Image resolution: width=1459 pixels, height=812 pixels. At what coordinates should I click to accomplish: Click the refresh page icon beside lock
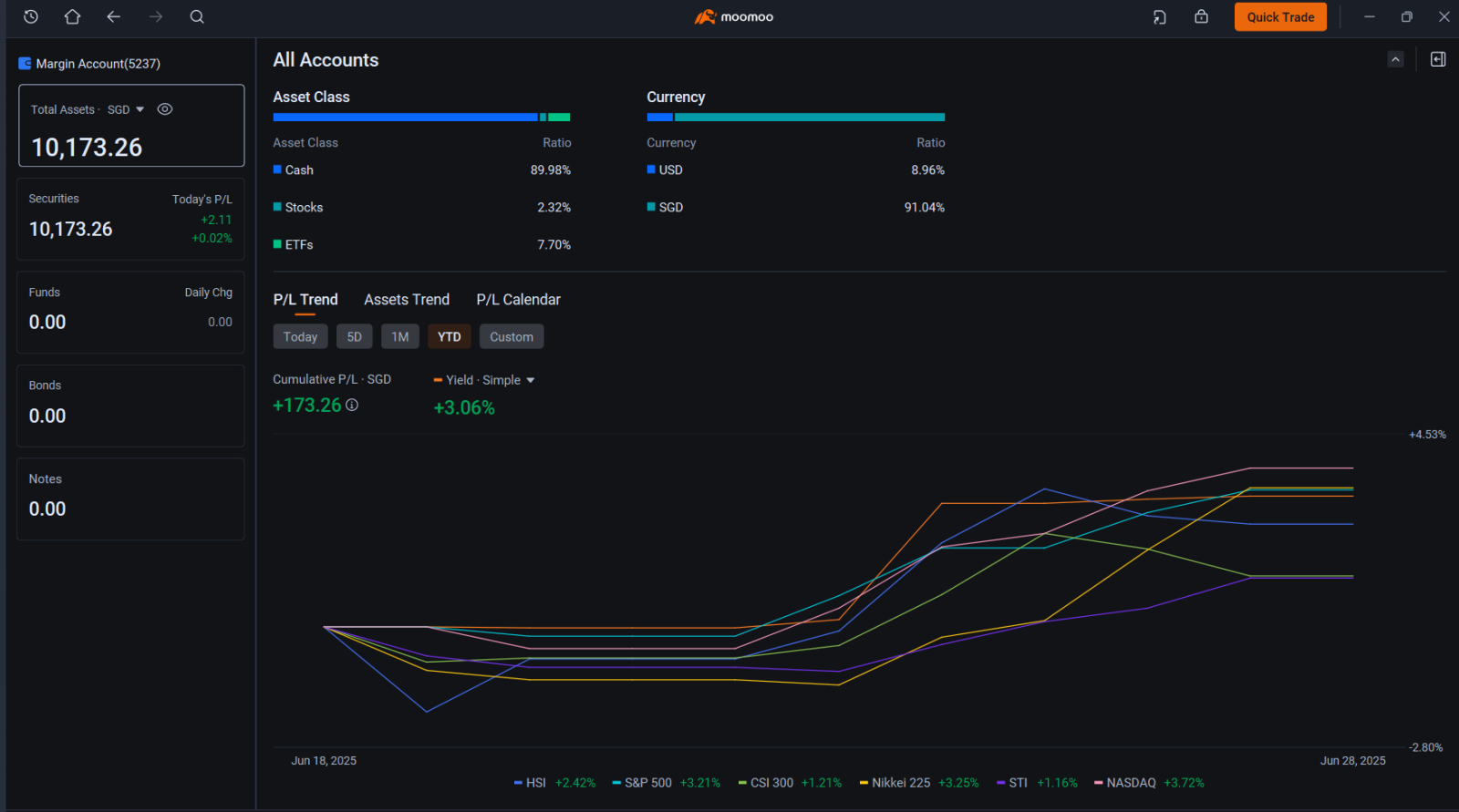coord(1160,16)
